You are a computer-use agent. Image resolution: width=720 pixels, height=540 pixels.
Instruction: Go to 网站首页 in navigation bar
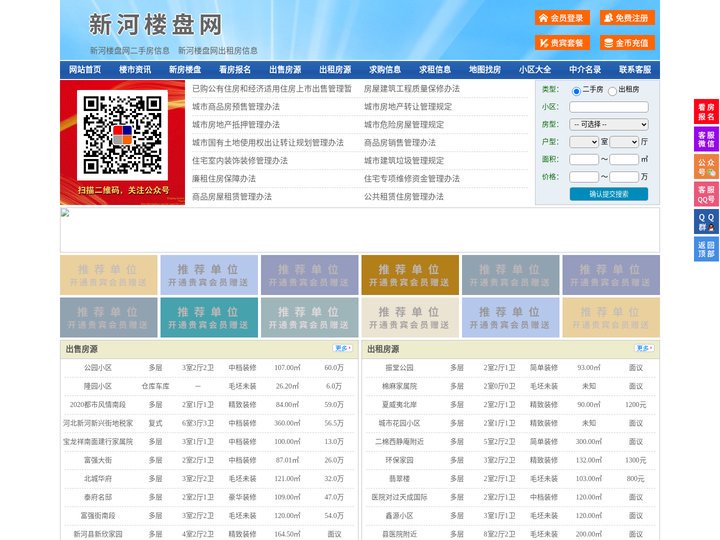click(x=85, y=70)
